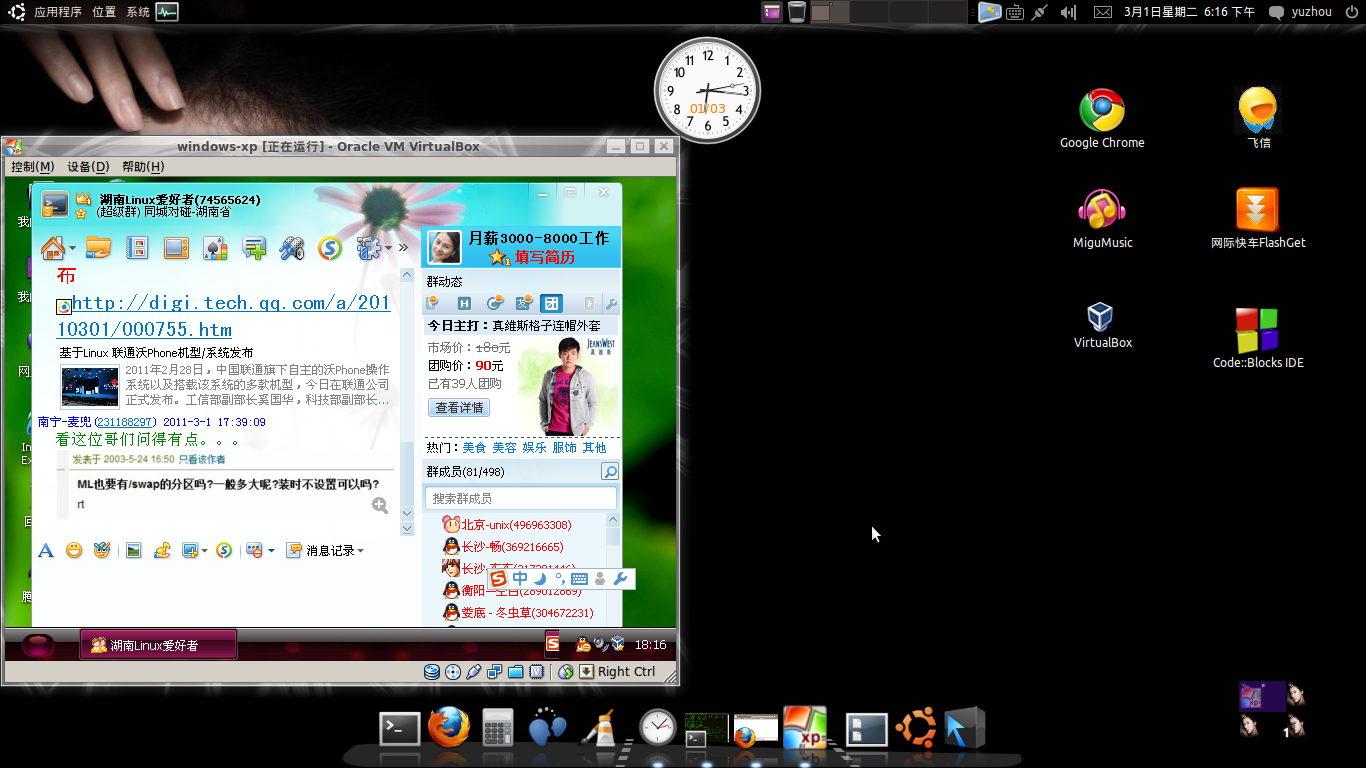Select the highlighted 团 group-buy icon
Screen dimensions: 1366x768
tap(551, 303)
